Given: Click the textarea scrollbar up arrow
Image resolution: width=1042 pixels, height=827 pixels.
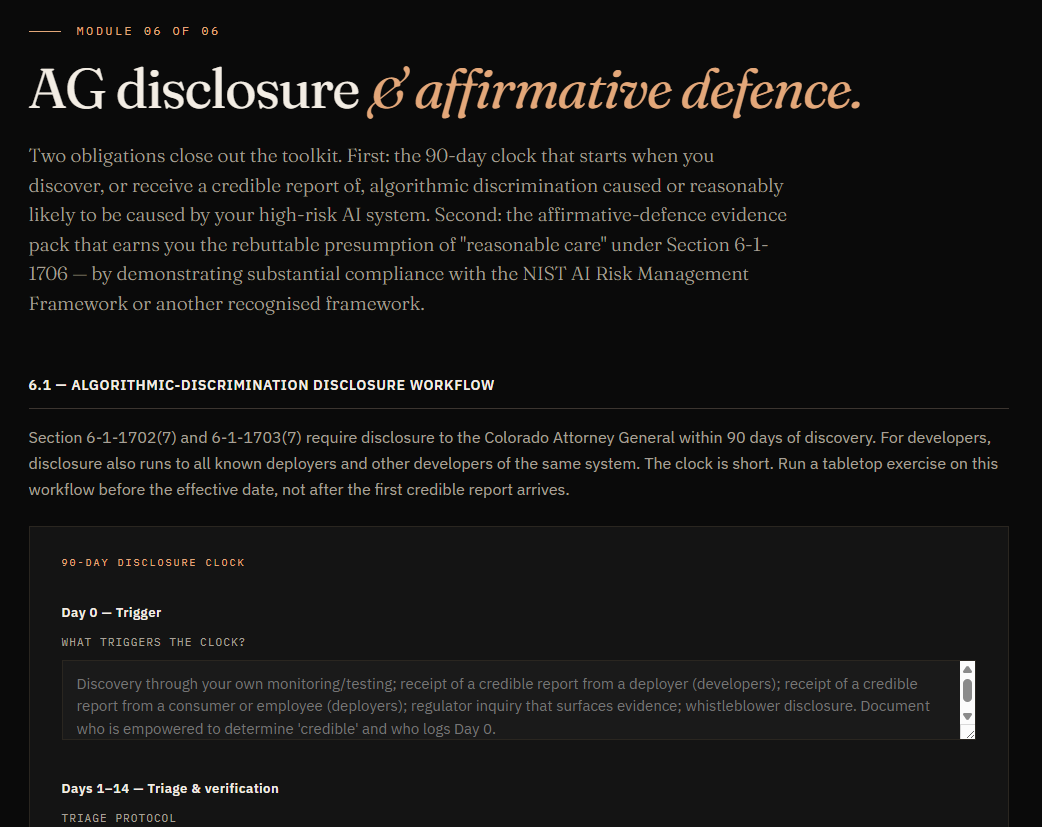Looking at the screenshot, I should coord(968,669).
